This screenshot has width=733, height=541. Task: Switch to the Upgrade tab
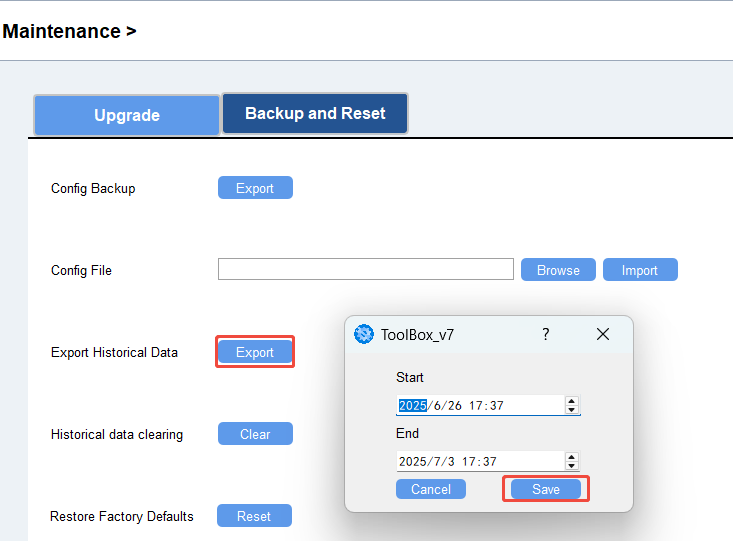[x=127, y=115]
